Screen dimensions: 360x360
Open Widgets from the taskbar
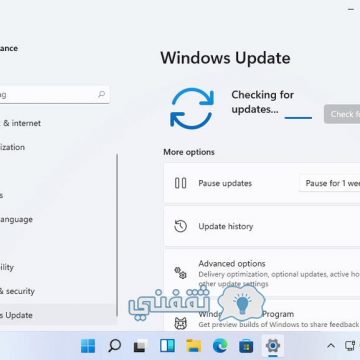click(x=167, y=346)
